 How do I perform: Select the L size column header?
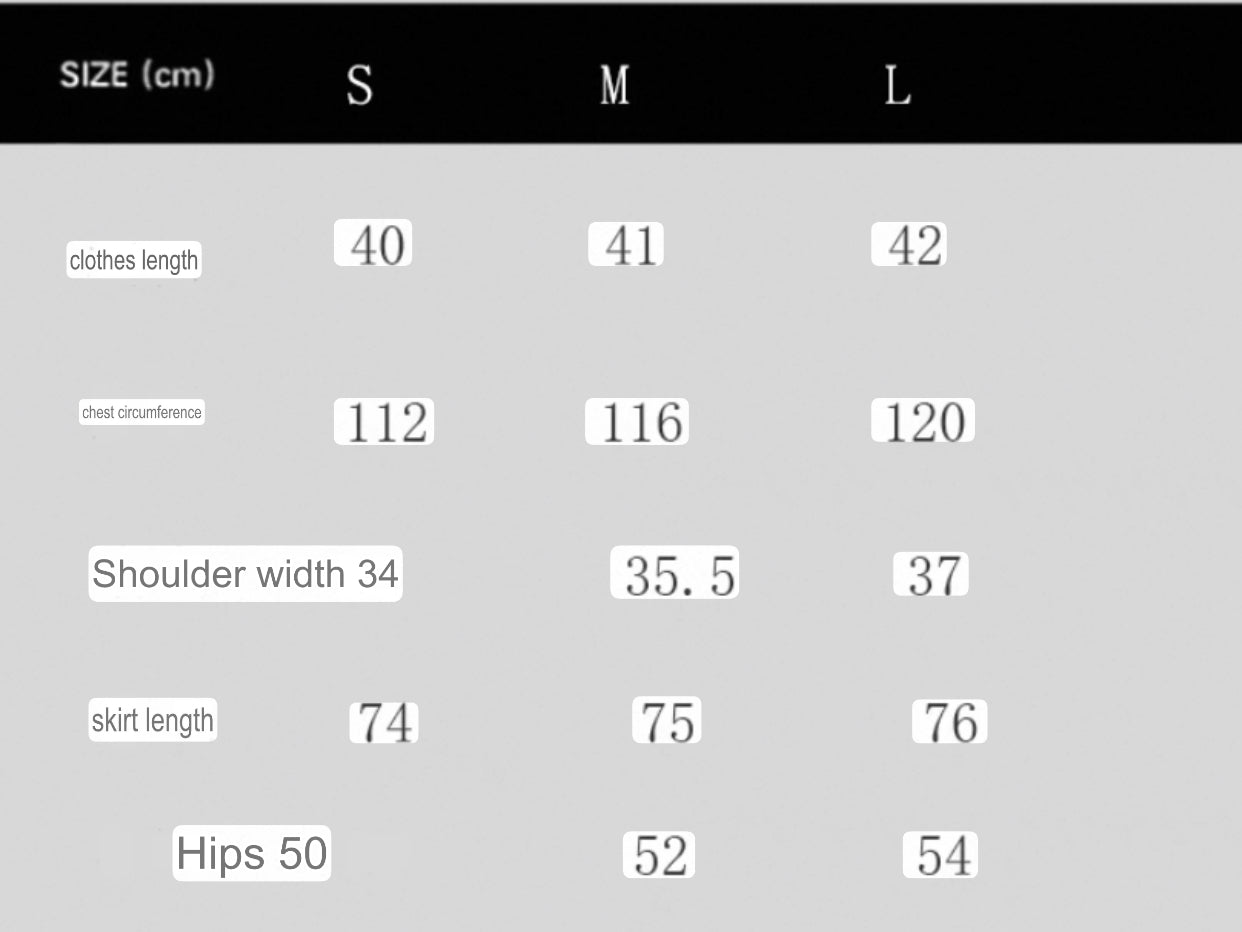coord(897,86)
